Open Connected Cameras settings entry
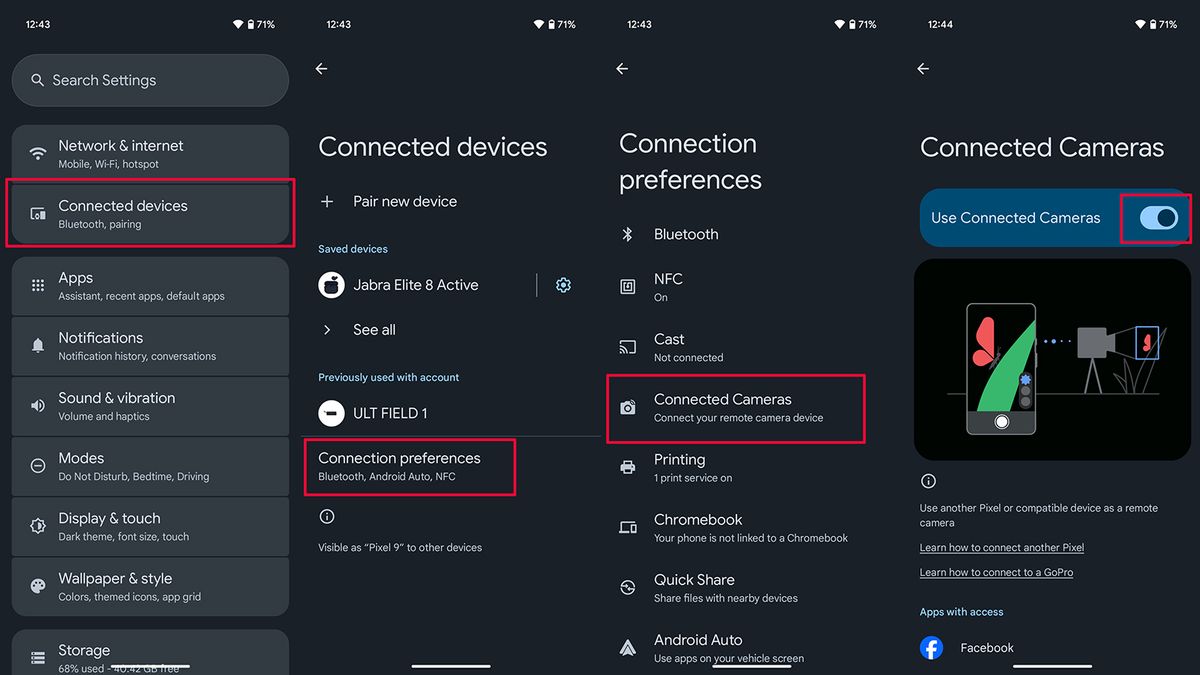This screenshot has height=675, width=1200. [737, 407]
